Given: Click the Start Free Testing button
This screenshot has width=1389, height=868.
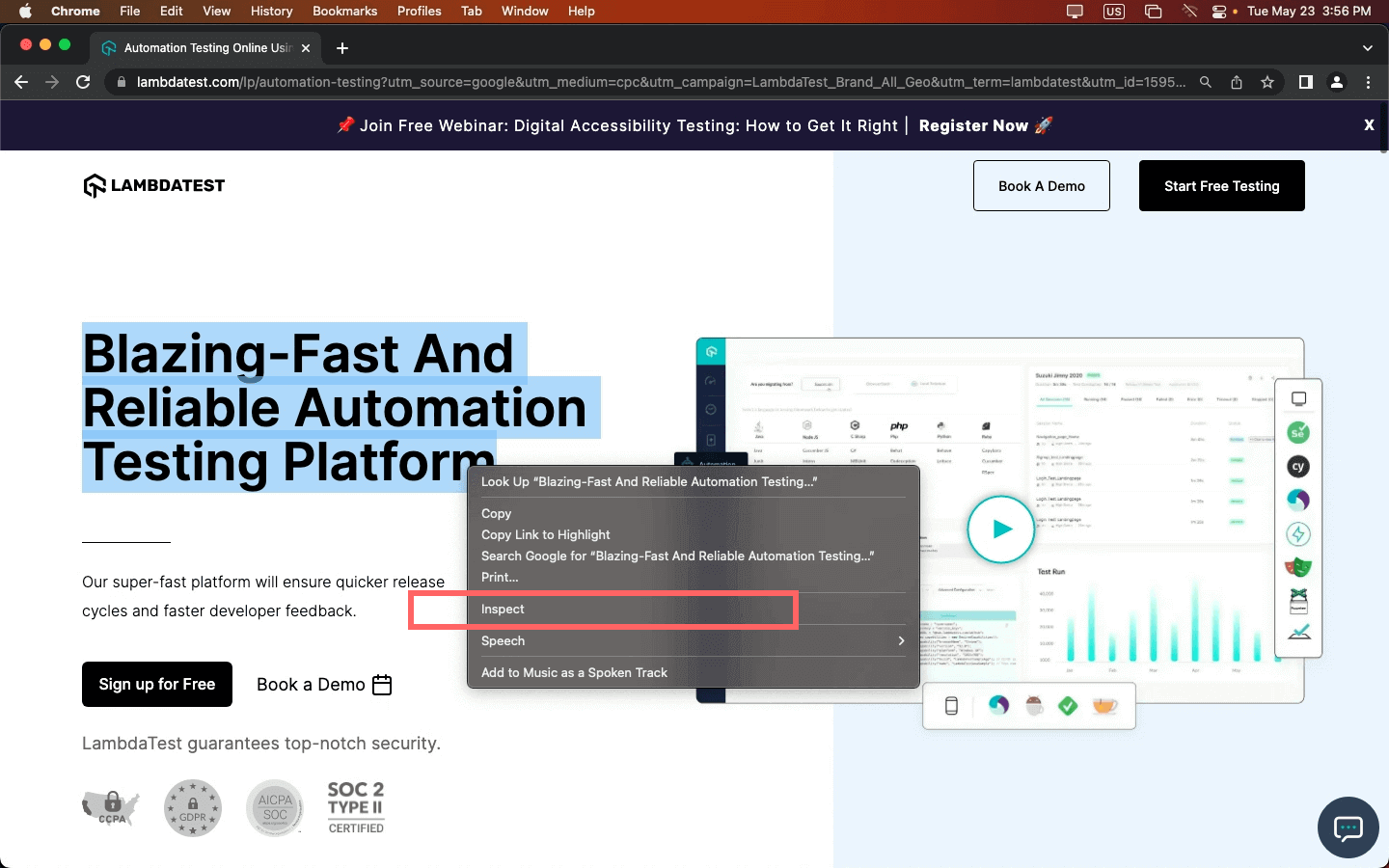Looking at the screenshot, I should coord(1221,186).
